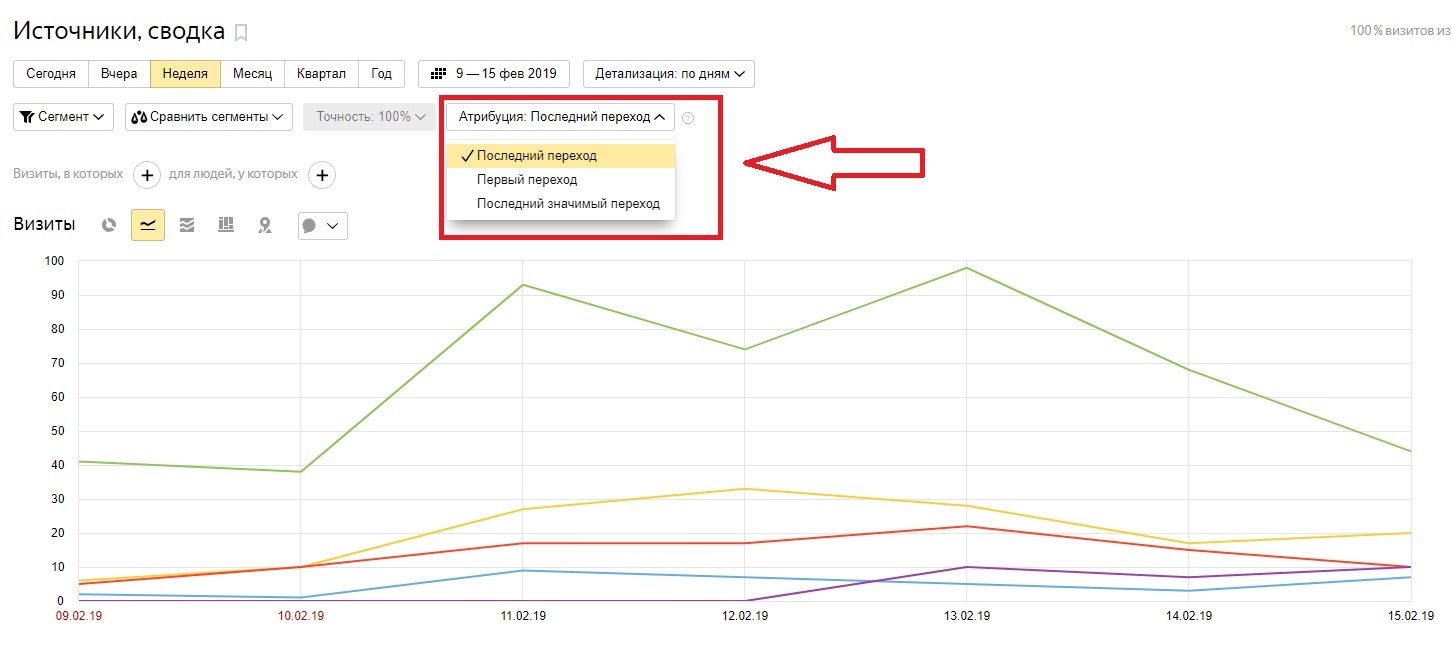This screenshot has width=1452, height=664.
Task: Expand the 'Сегмент' dropdown
Action: pyautogui.click(x=63, y=117)
